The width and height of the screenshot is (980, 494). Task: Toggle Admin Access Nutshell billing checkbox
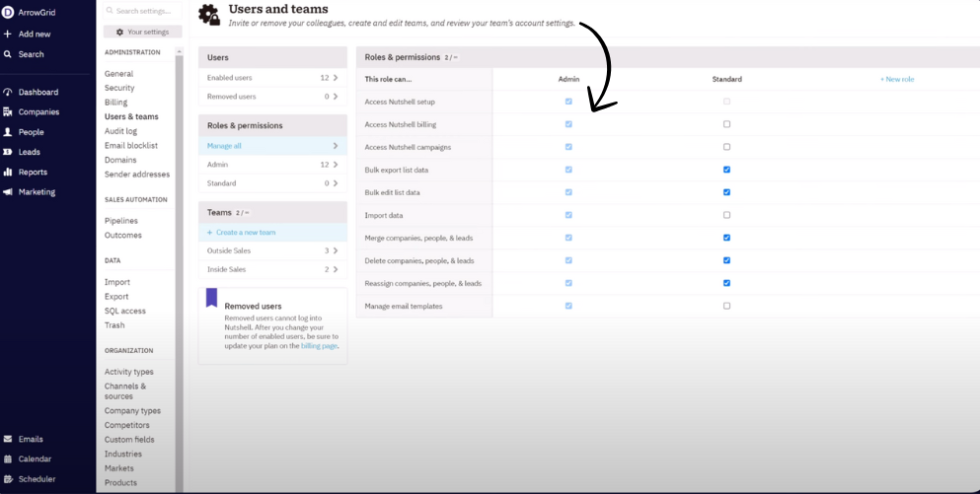tap(569, 124)
